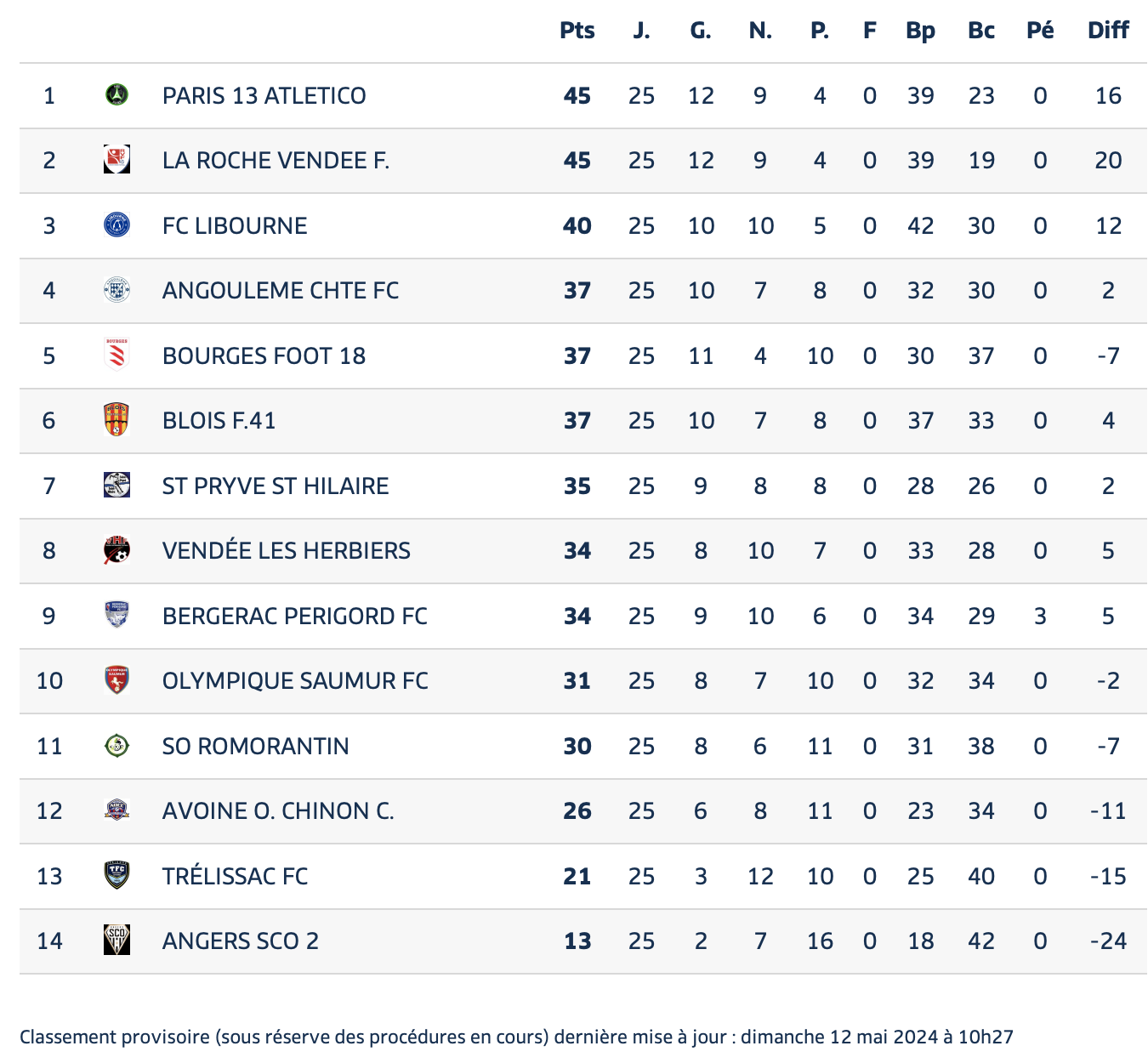Screen dimensions: 1148x1063
Task: Open the PARIS 13 ATLETICO team name
Action: tap(264, 95)
